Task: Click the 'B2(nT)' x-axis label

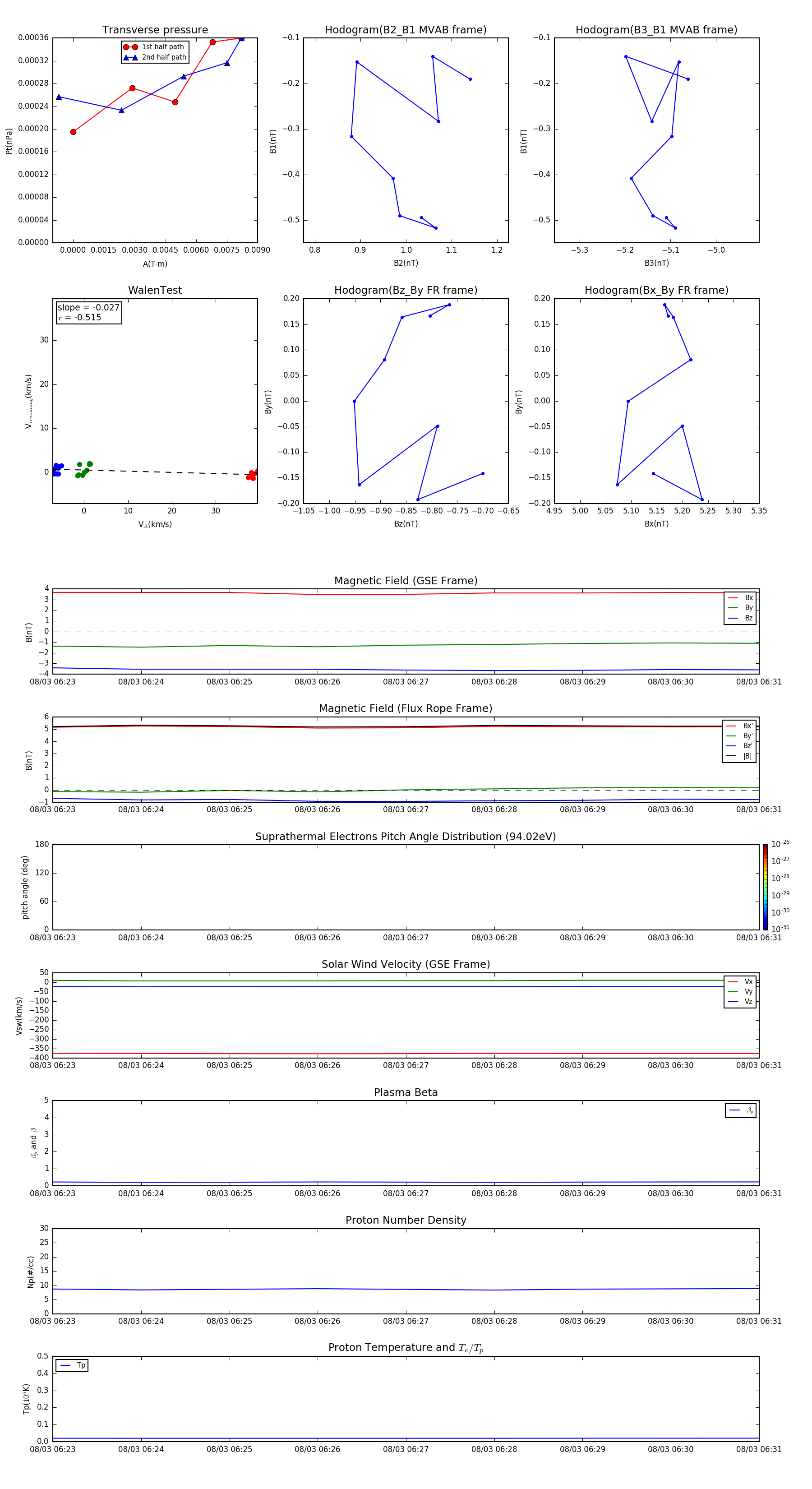Action: pyautogui.click(x=406, y=263)
